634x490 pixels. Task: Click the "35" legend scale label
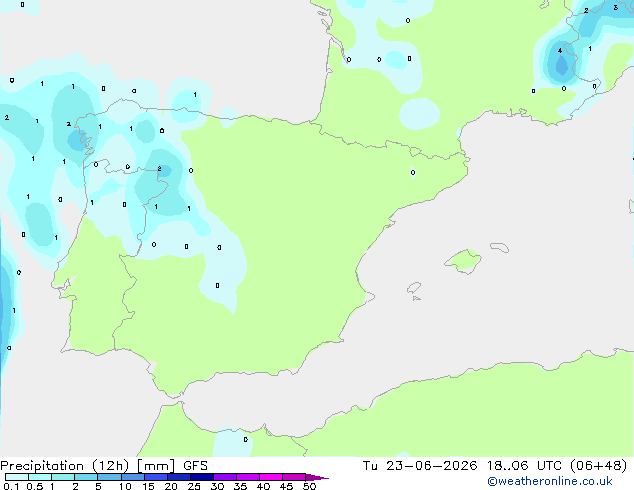(x=240, y=486)
